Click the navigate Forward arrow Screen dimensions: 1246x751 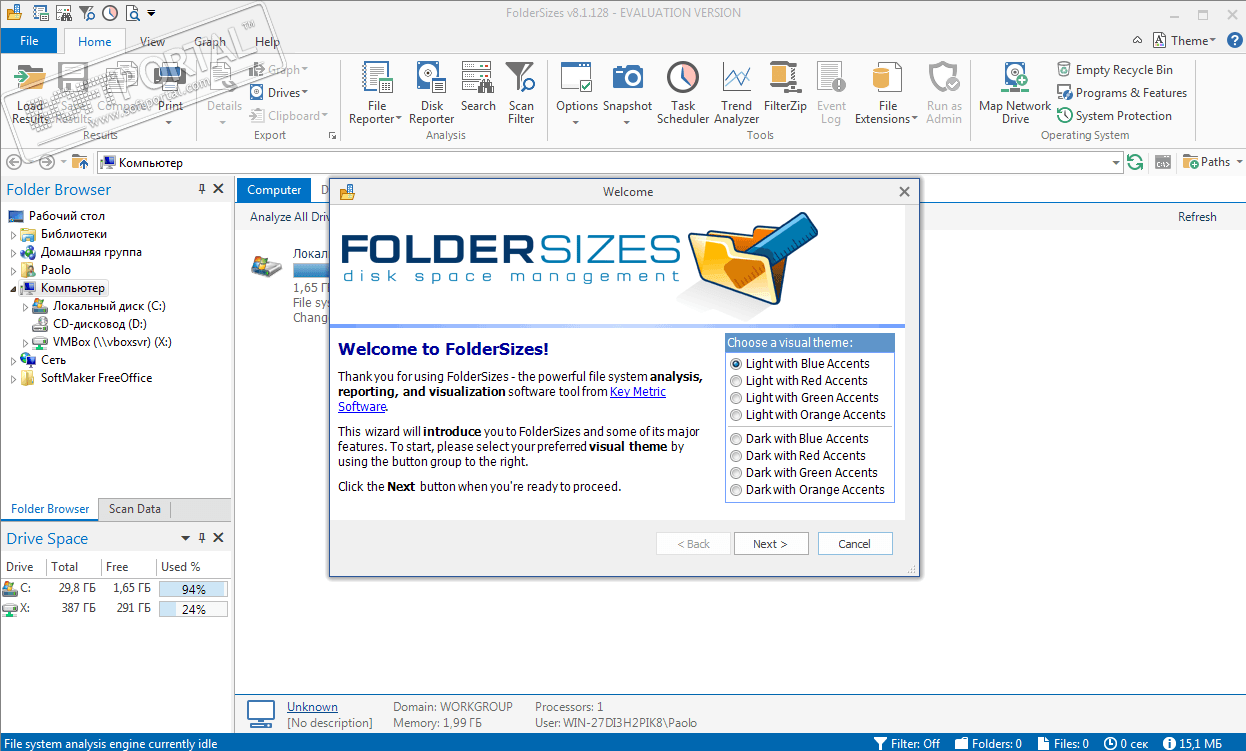point(46,162)
